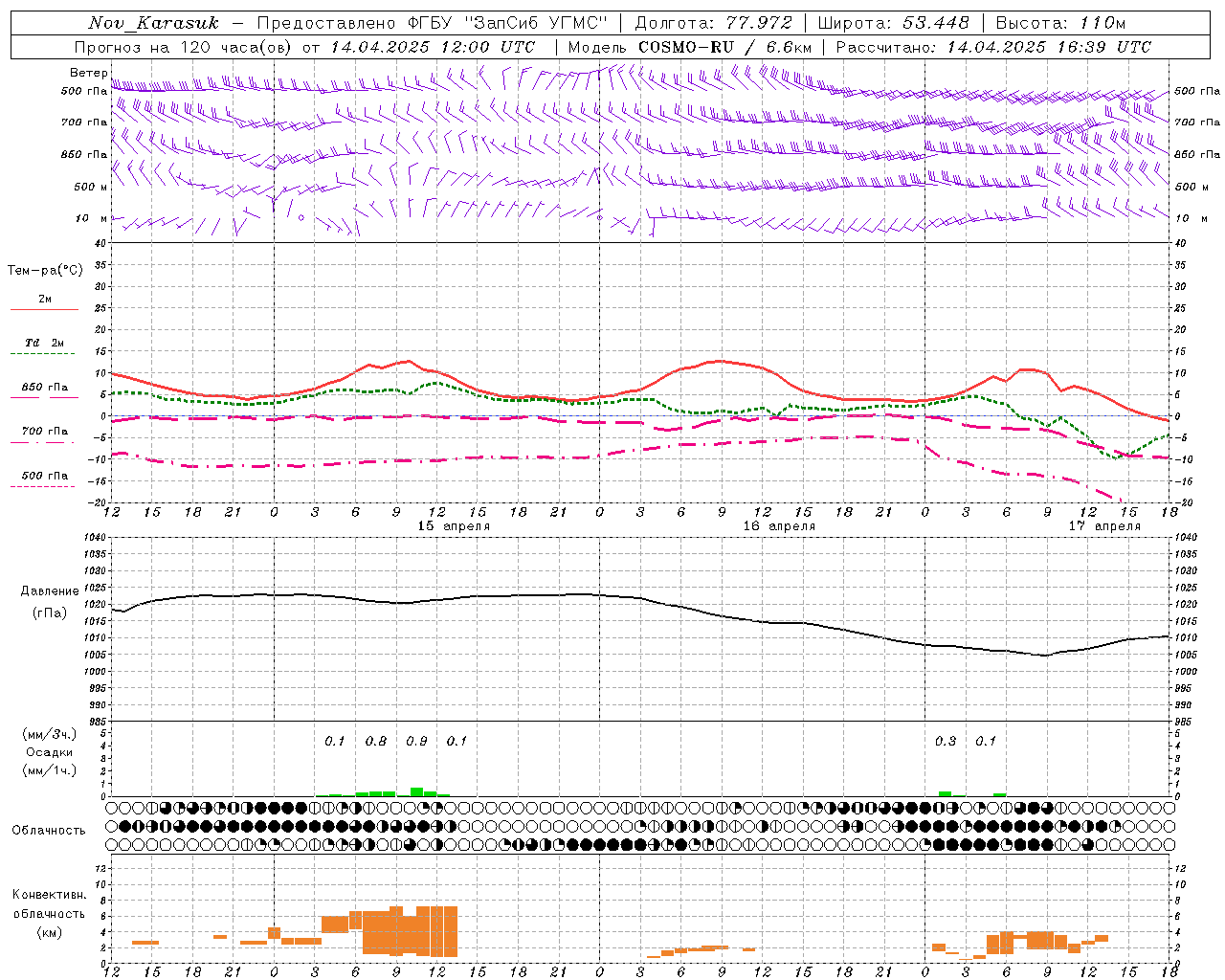The image size is (1225, 980).
Task: Click the red 2м legend line sample
Action: click(44, 310)
